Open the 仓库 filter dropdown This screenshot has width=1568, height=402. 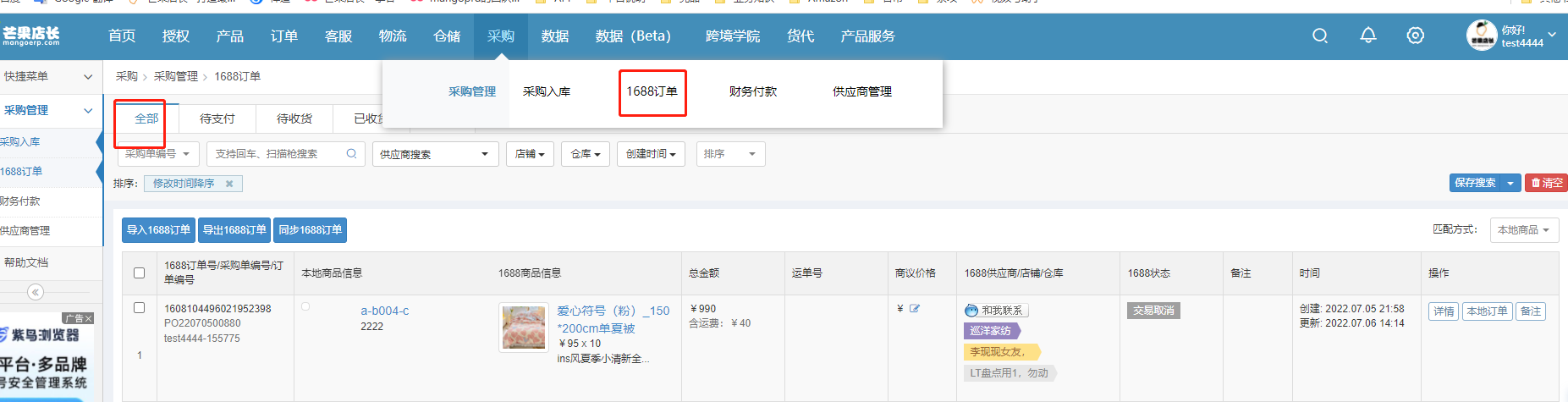click(x=586, y=154)
